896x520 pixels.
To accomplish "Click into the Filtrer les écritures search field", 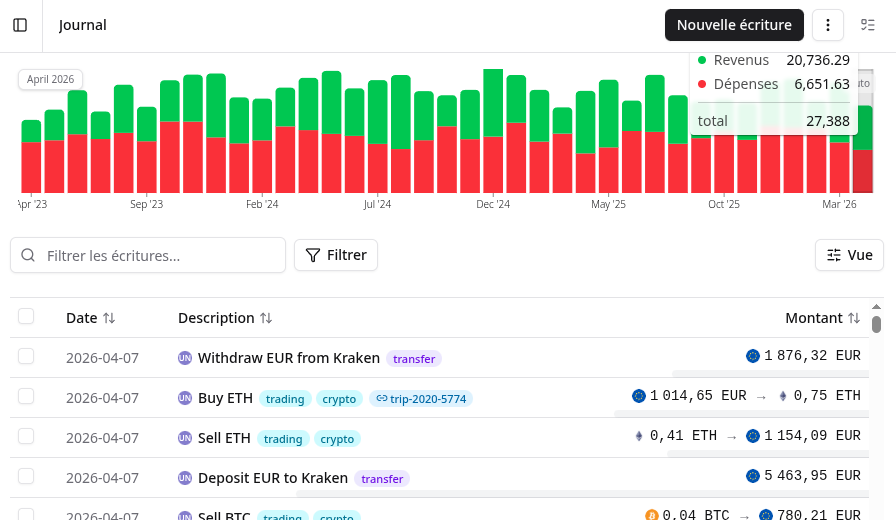I will click(160, 255).
